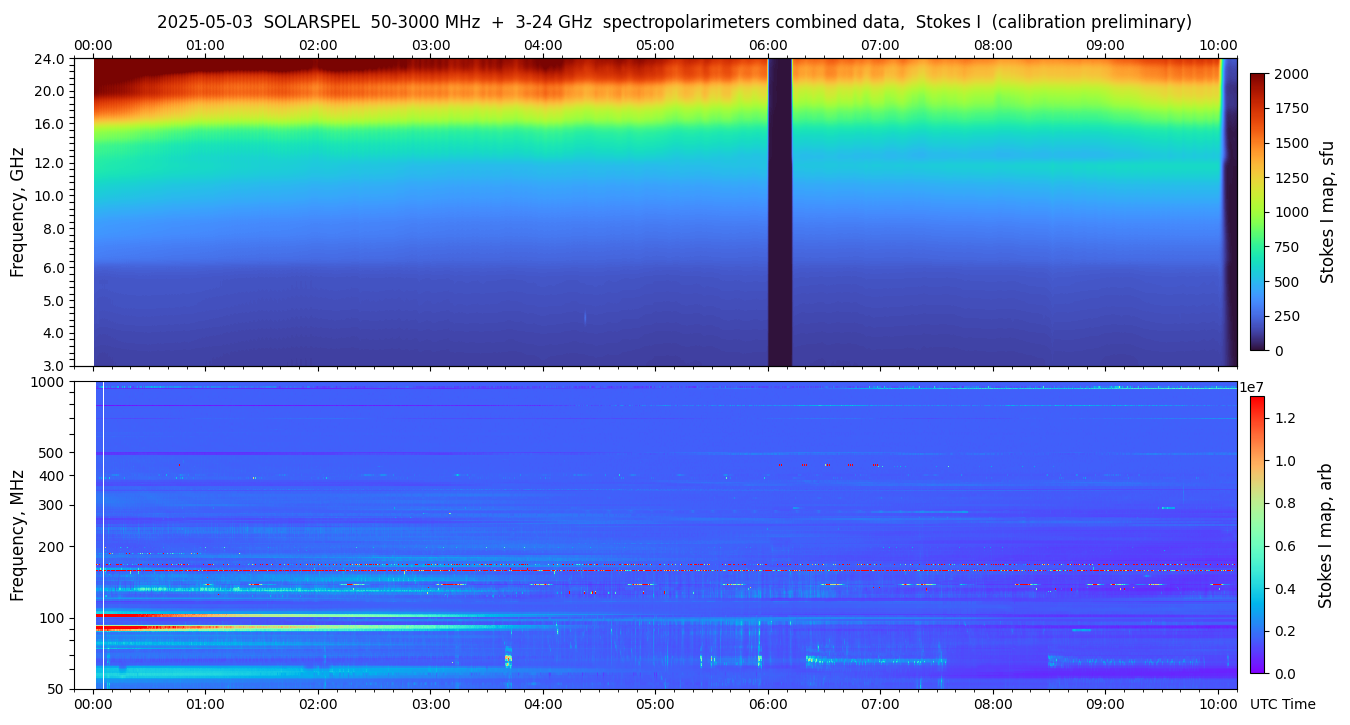Click the Frequency, MHz axis label
The height and width of the screenshot is (725, 1350).
(x=17, y=534)
